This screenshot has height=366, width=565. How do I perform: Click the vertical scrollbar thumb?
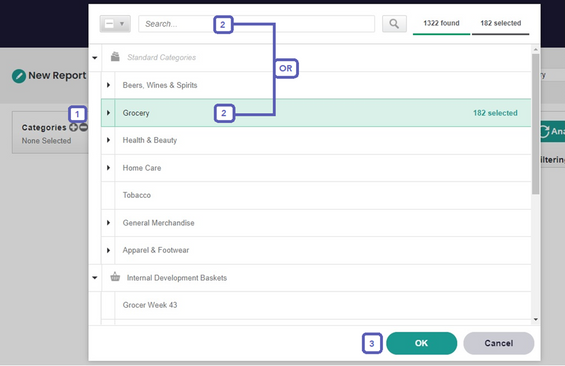pos(535,124)
